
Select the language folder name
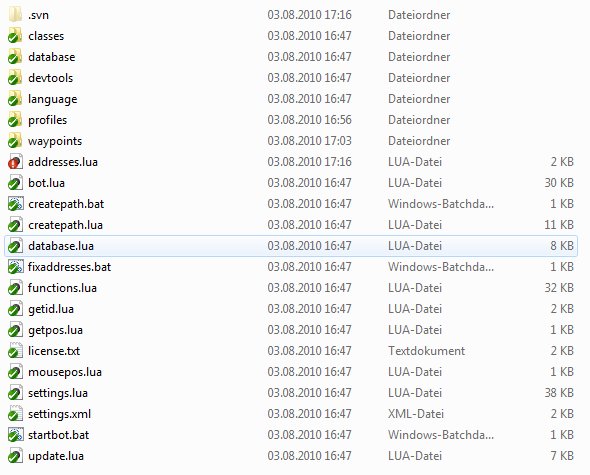click(52, 99)
